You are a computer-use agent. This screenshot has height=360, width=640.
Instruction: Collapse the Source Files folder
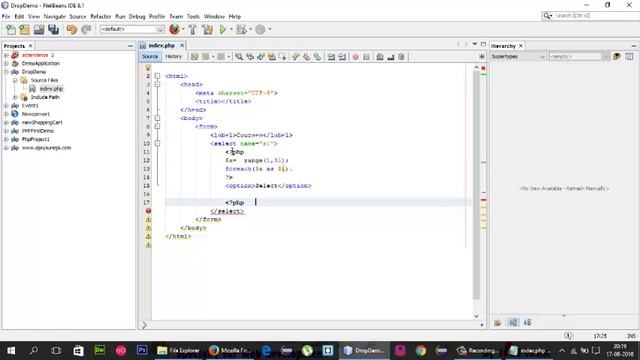click(x=15, y=80)
